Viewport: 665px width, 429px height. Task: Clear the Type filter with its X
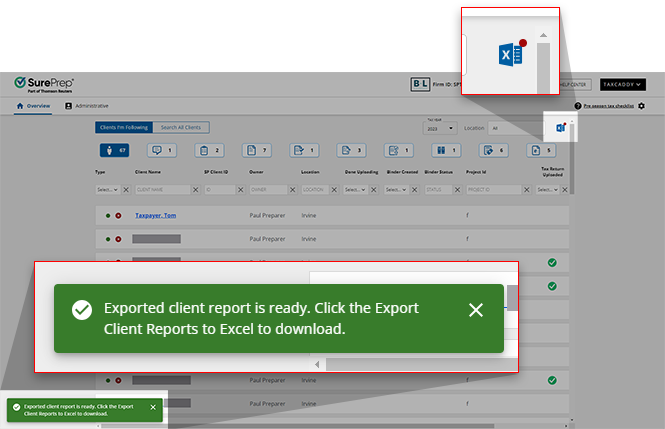click(126, 189)
